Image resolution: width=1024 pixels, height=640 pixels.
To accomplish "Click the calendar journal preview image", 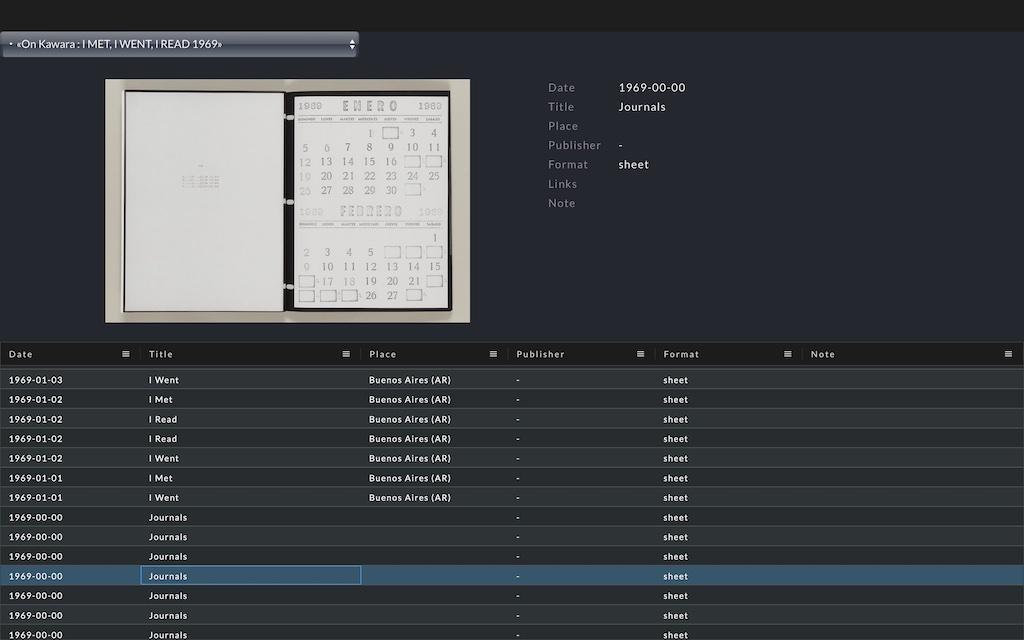I will click(287, 201).
